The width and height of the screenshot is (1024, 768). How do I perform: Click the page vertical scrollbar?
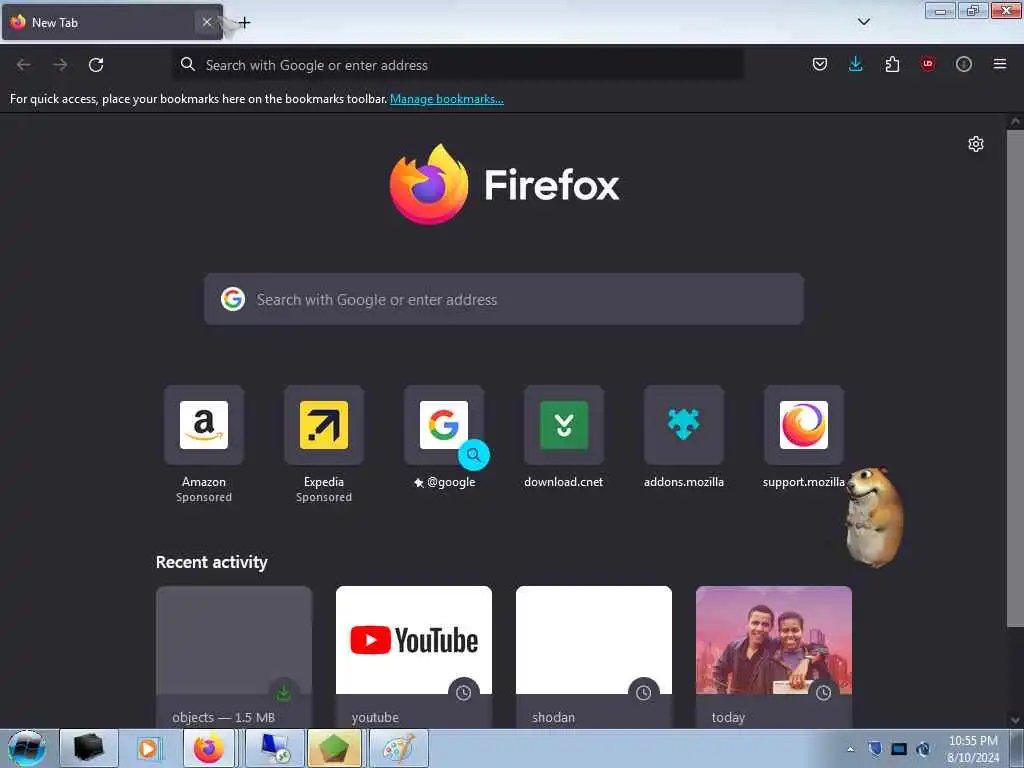1015,379
